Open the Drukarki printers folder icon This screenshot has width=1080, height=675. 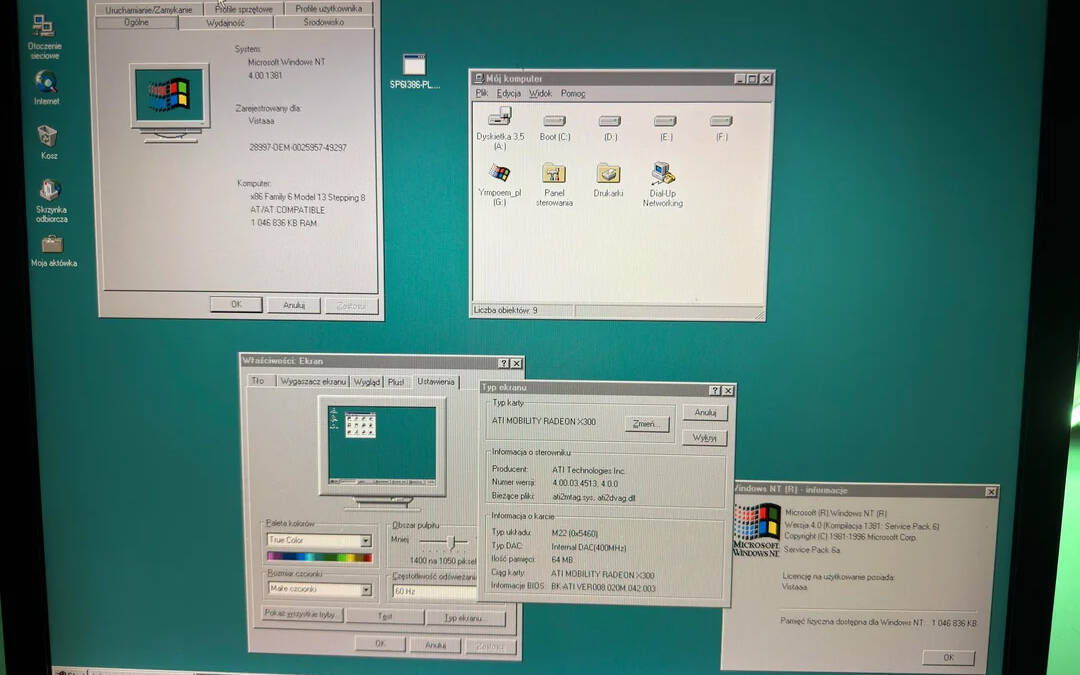pos(608,180)
